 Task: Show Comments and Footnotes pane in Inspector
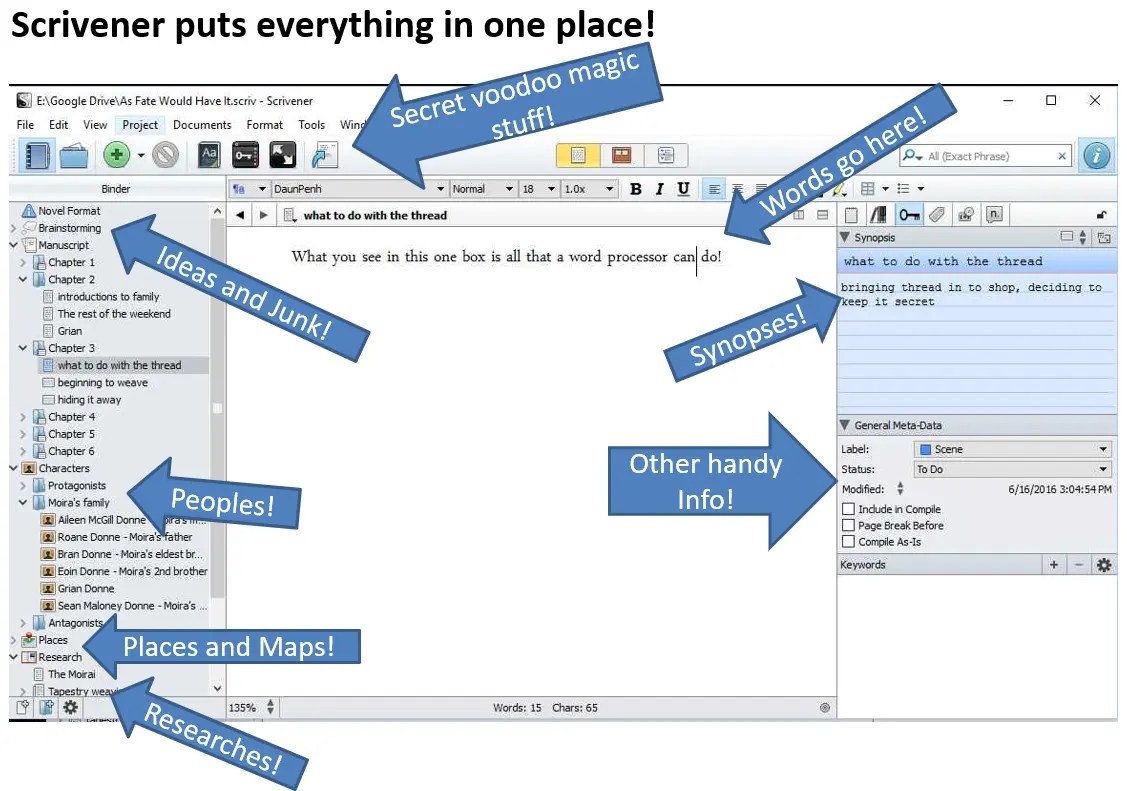994,215
